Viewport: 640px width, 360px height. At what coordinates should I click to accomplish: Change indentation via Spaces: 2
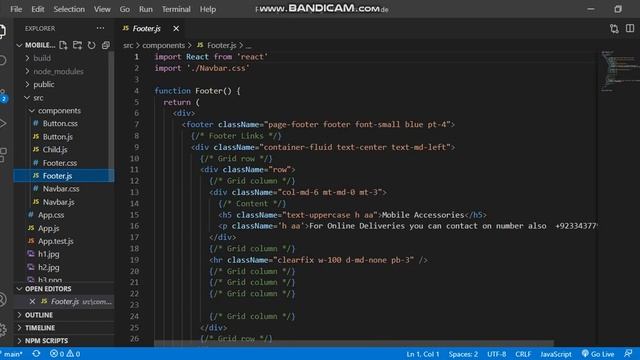tap(463, 354)
